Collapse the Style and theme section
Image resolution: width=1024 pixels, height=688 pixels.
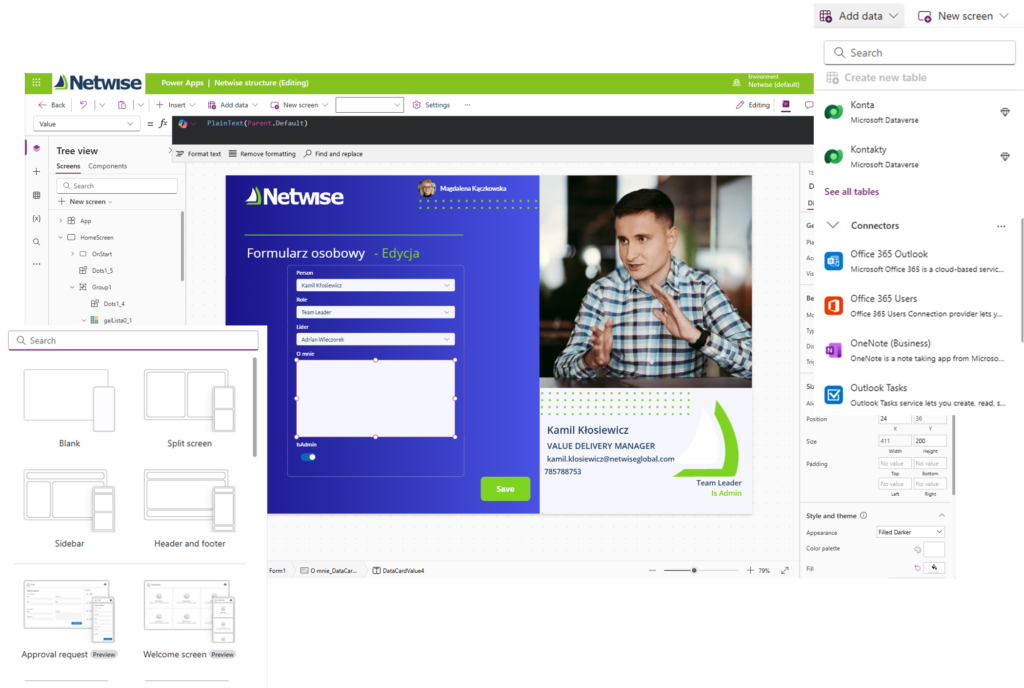[942, 516]
